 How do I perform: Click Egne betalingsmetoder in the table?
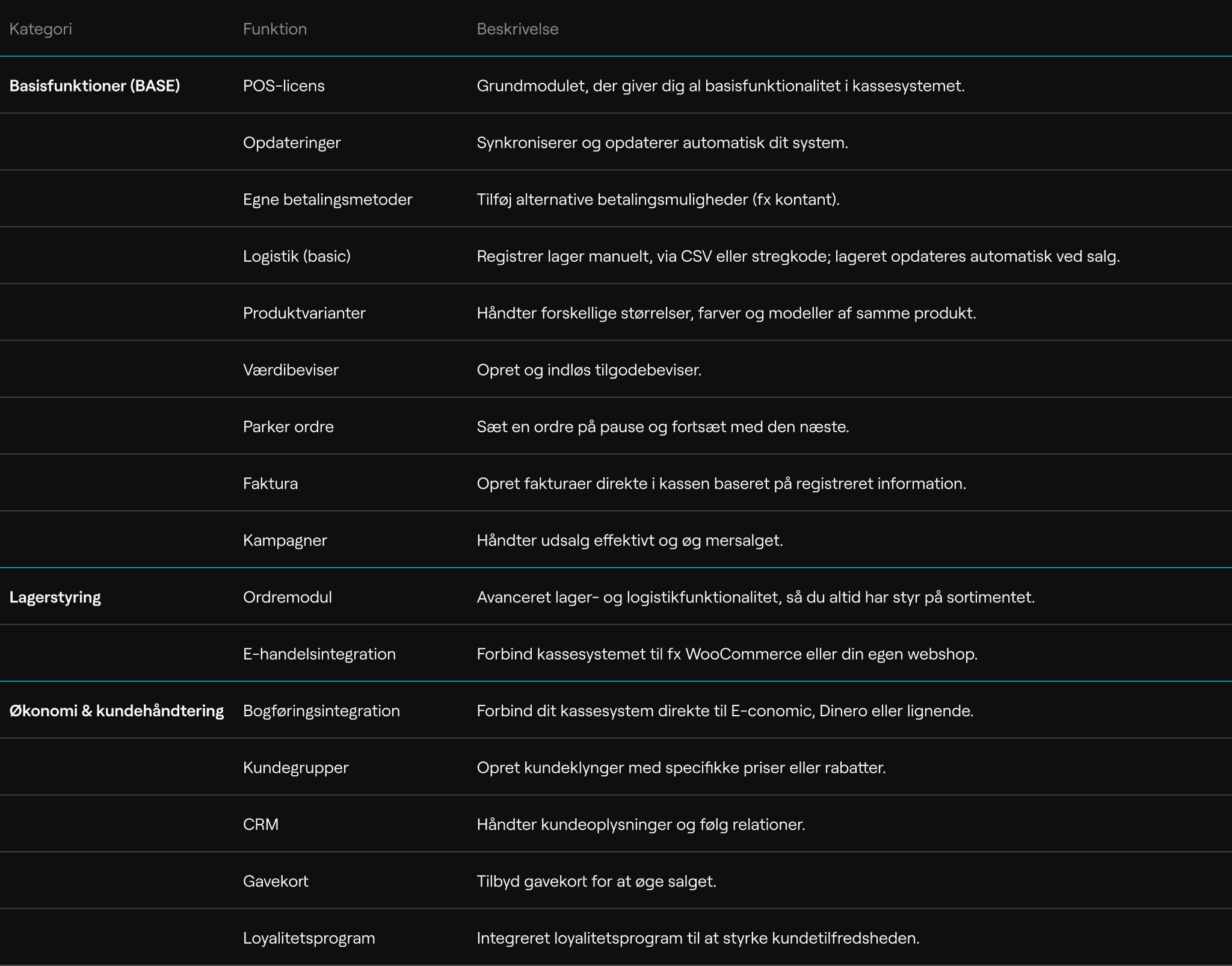327,199
